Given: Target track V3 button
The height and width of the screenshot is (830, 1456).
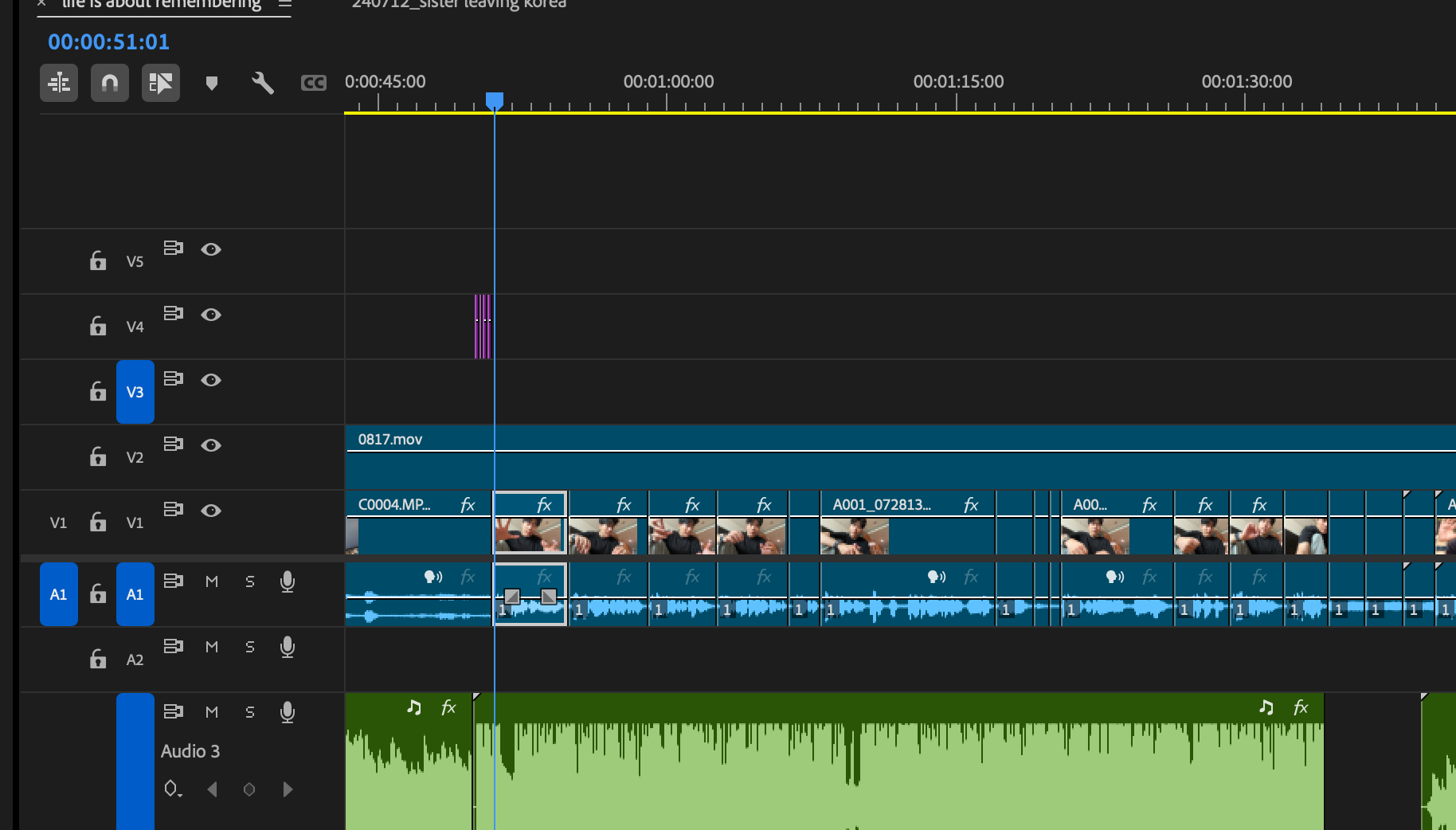Looking at the screenshot, I should 135,392.
